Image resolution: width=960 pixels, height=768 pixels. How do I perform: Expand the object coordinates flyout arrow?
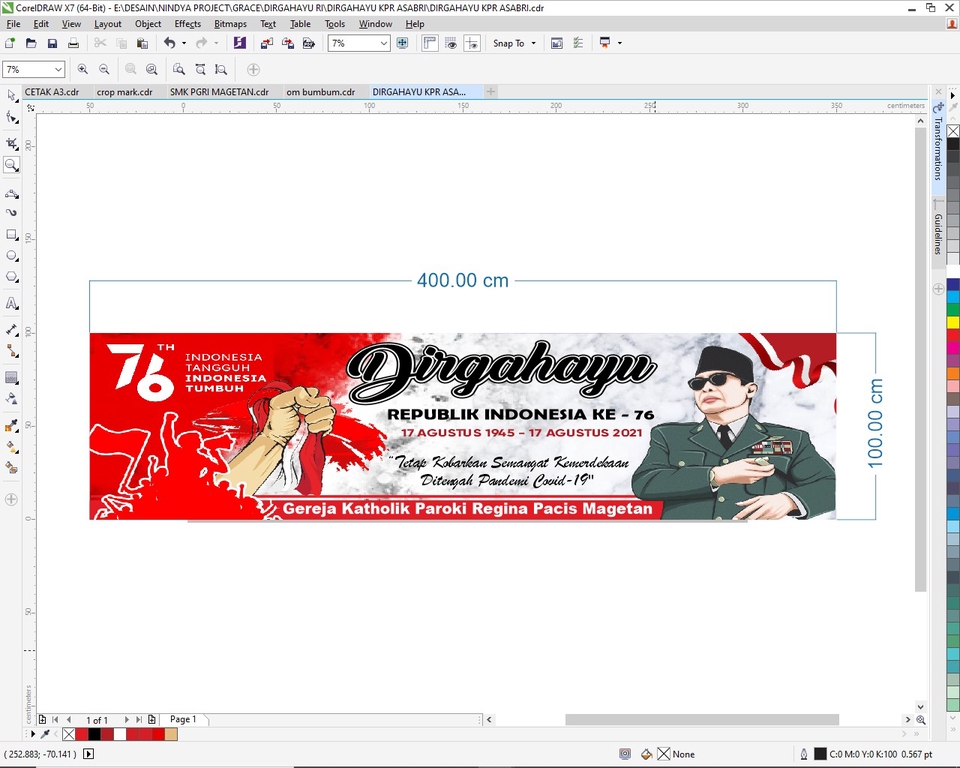click(88, 754)
